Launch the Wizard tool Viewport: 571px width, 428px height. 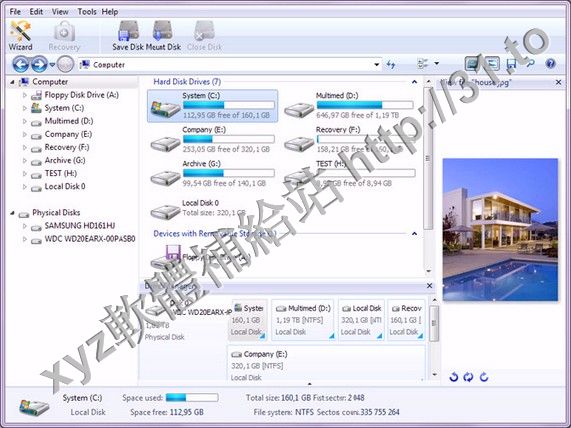pos(20,36)
